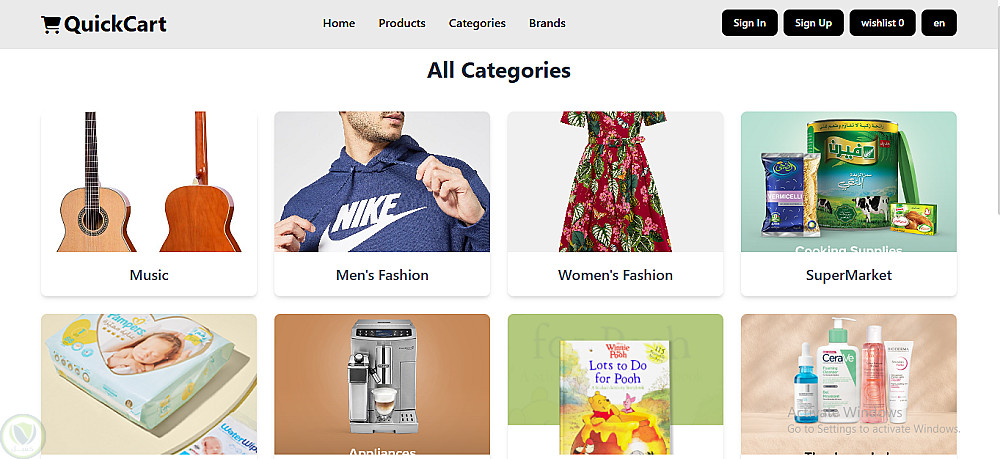Screen dimensions: 1000x459
Task: Click the QuickCart shopping cart logo icon
Action: (50, 24)
